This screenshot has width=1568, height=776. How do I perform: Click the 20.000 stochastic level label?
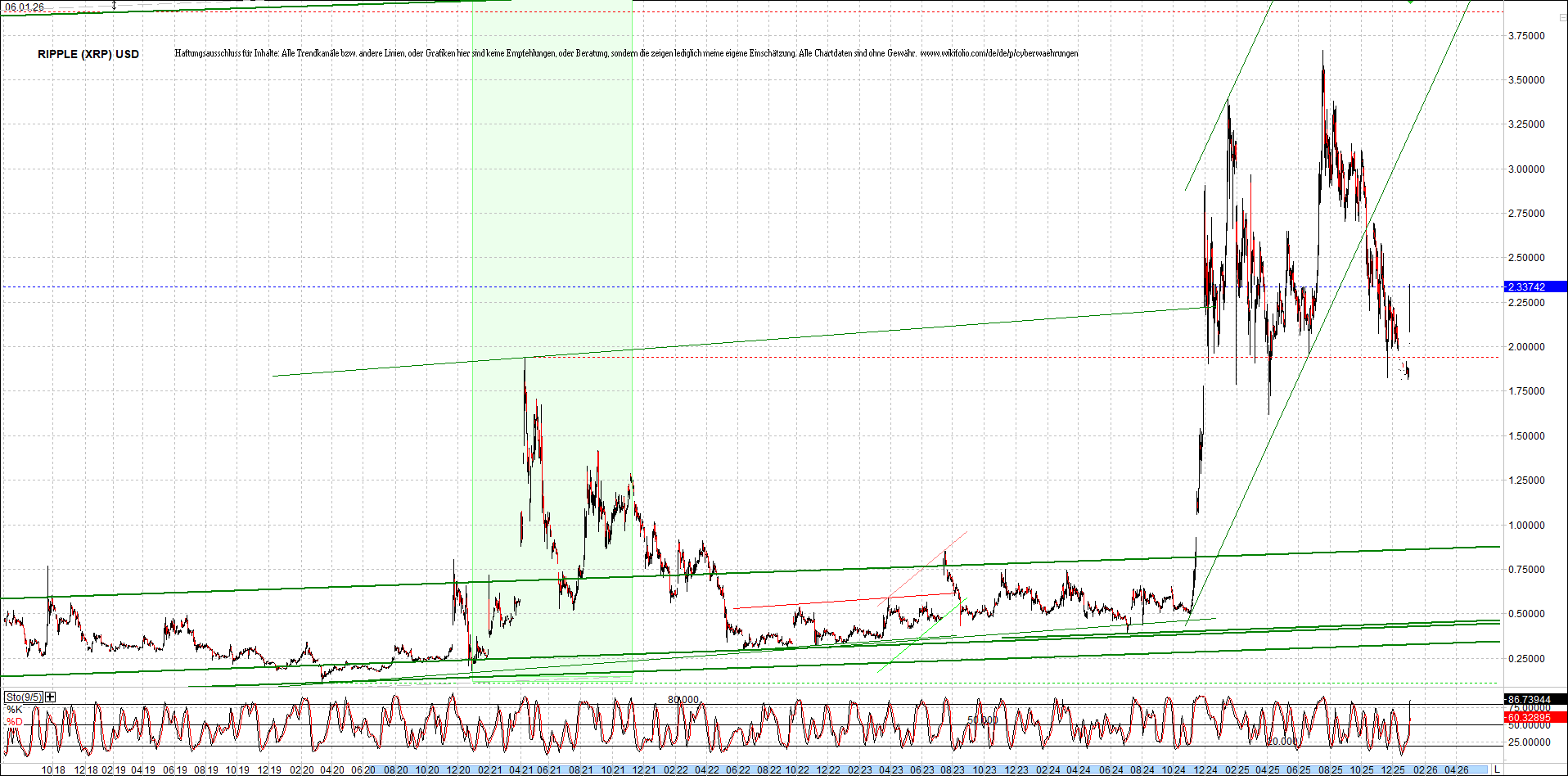click(x=1282, y=741)
